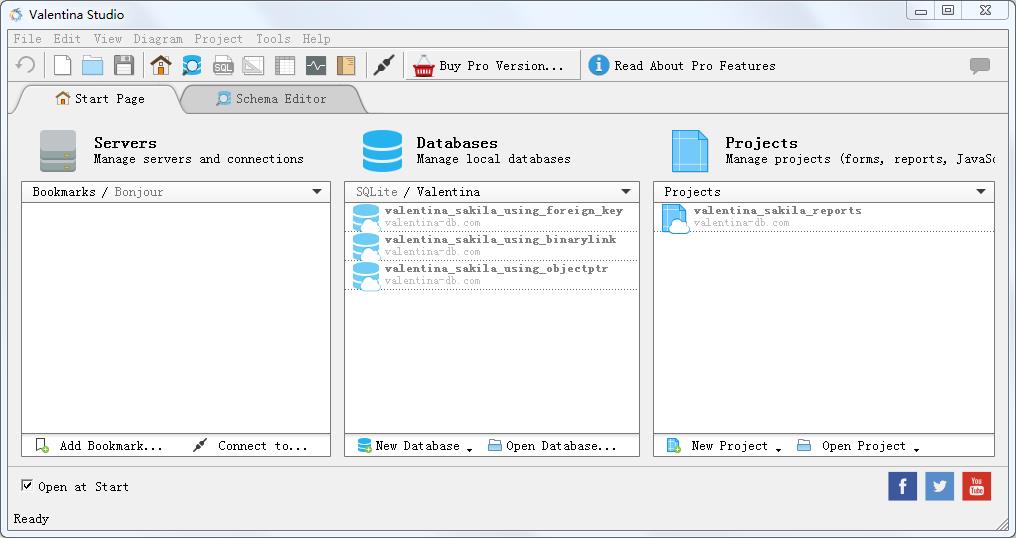1016x538 pixels.
Task: Open Schema Editor toolbar icon
Action: tap(192, 65)
